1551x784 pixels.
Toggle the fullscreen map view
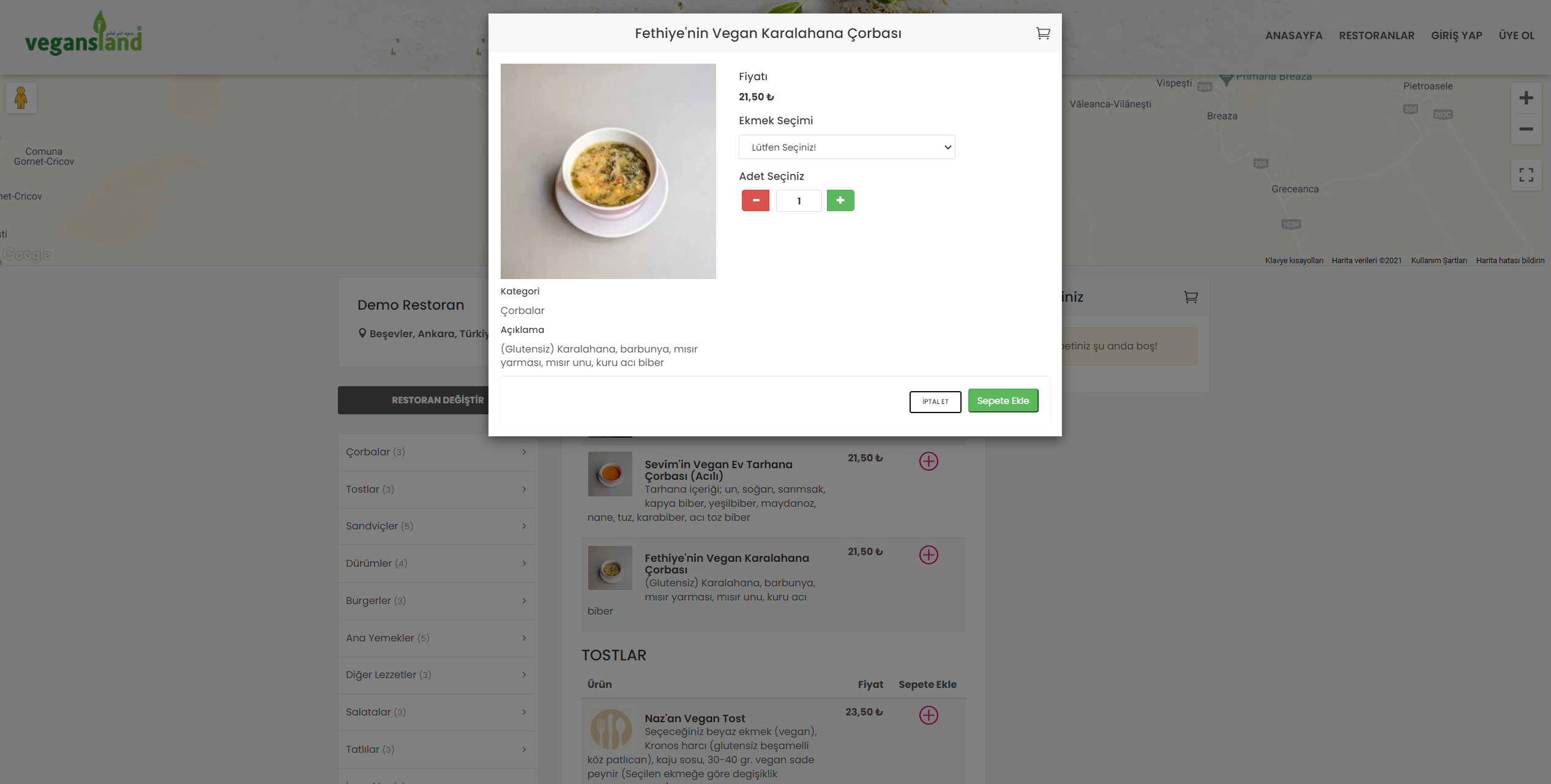coord(1526,175)
